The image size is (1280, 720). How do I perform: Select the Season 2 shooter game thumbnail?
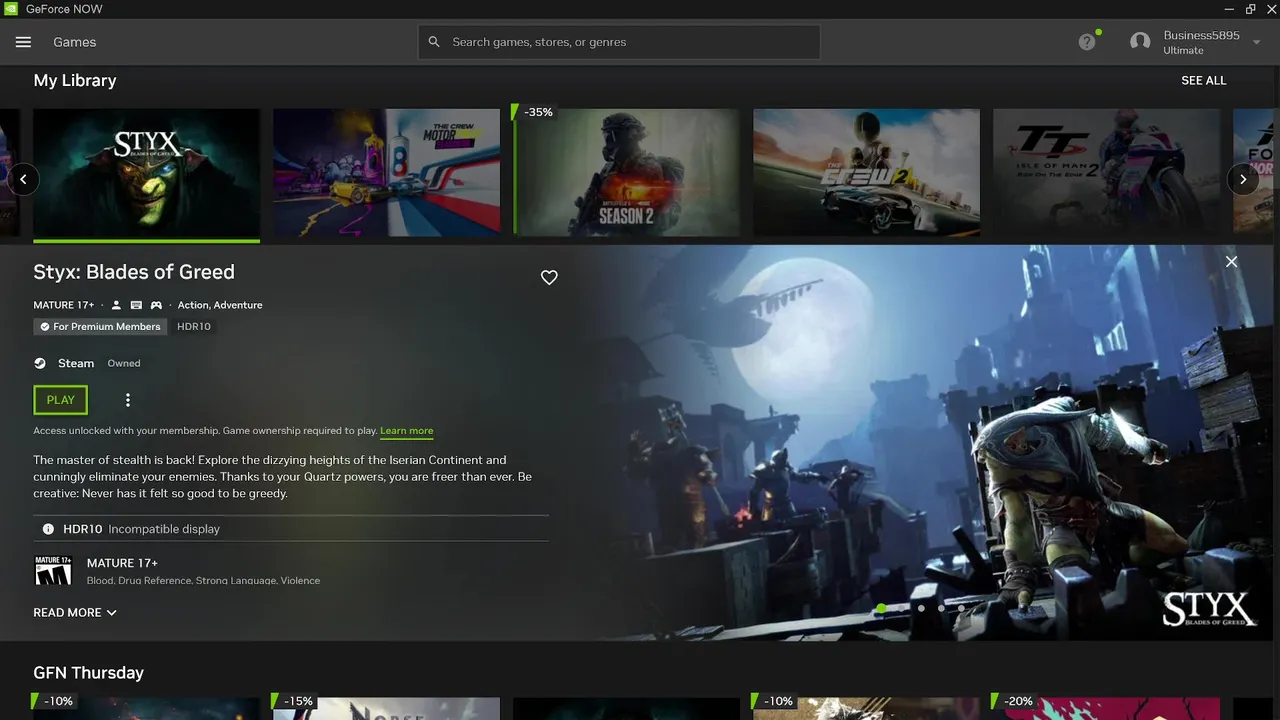click(x=626, y=173)
